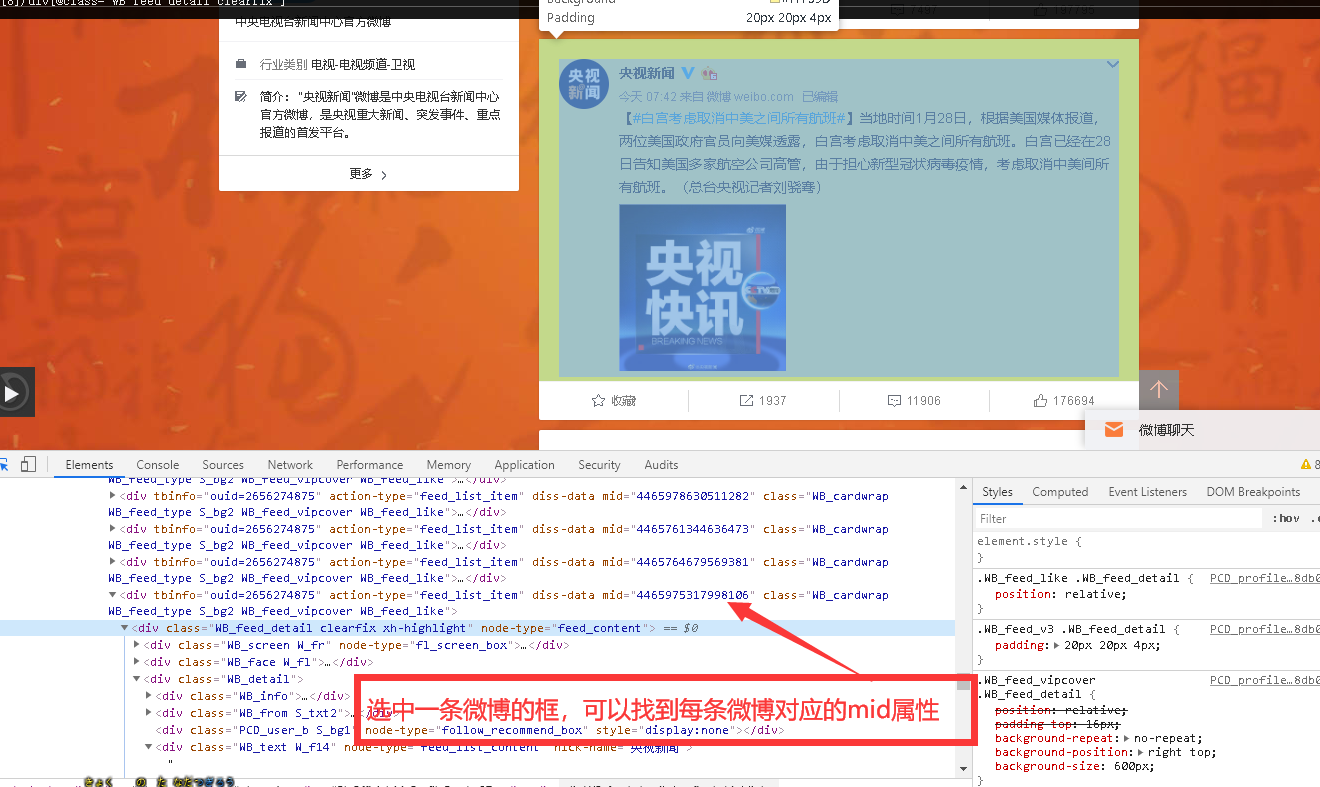Click the repost icon showing 1937

click(x=746, y=400)
